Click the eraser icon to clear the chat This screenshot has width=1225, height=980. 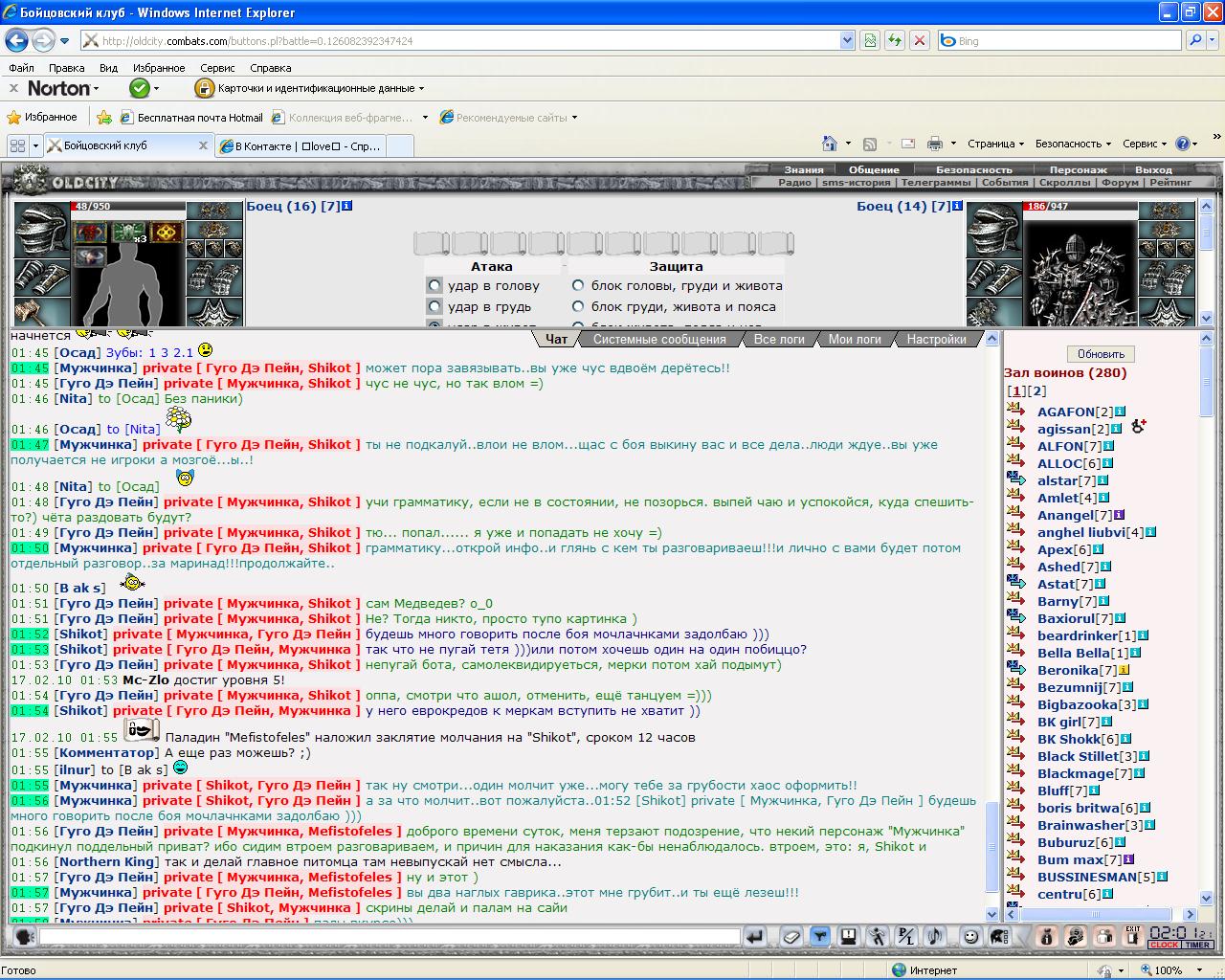click(791, 936)
